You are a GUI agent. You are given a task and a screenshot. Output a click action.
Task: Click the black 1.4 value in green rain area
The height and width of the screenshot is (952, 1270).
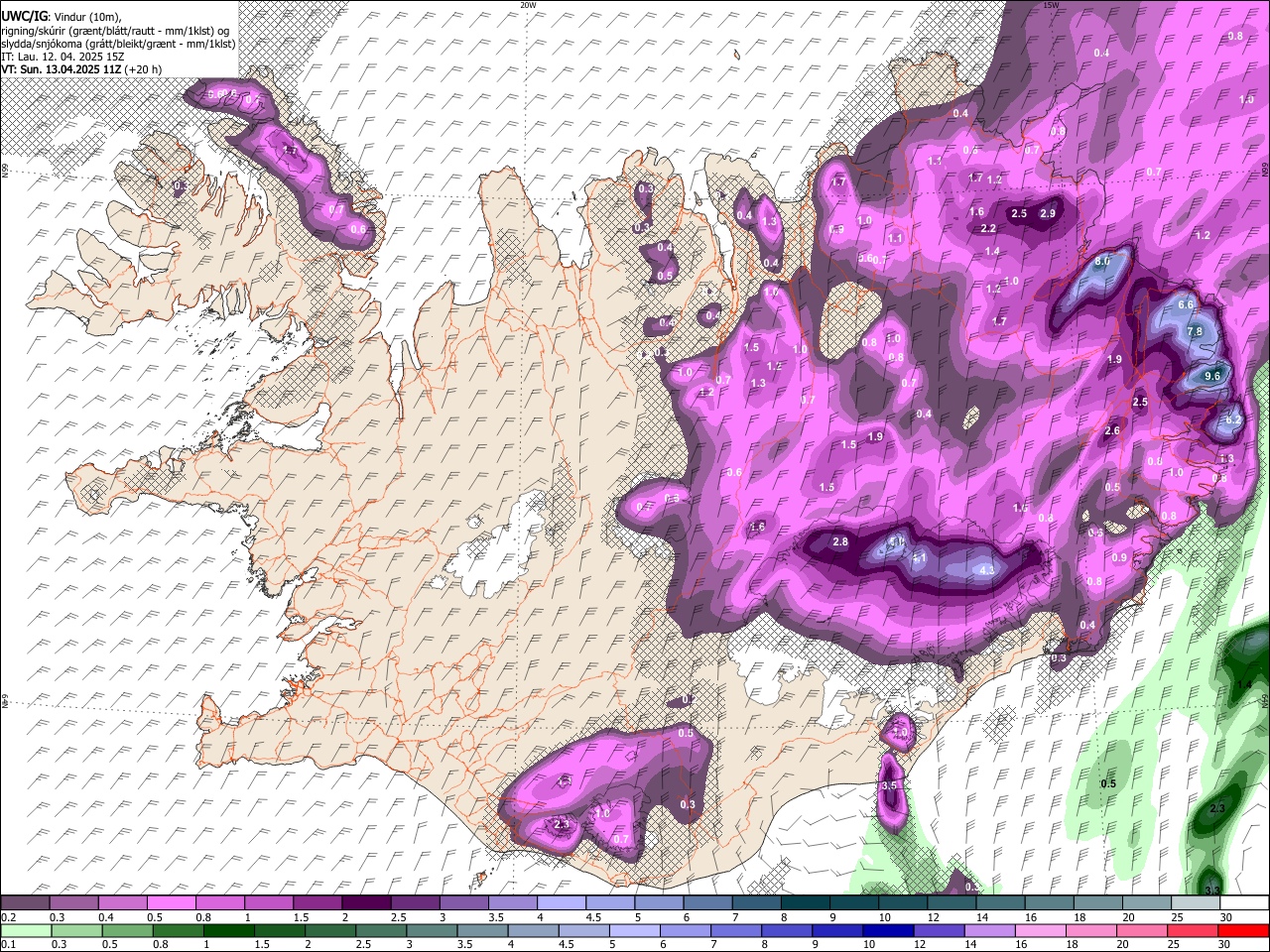(x=1244, y=685)
